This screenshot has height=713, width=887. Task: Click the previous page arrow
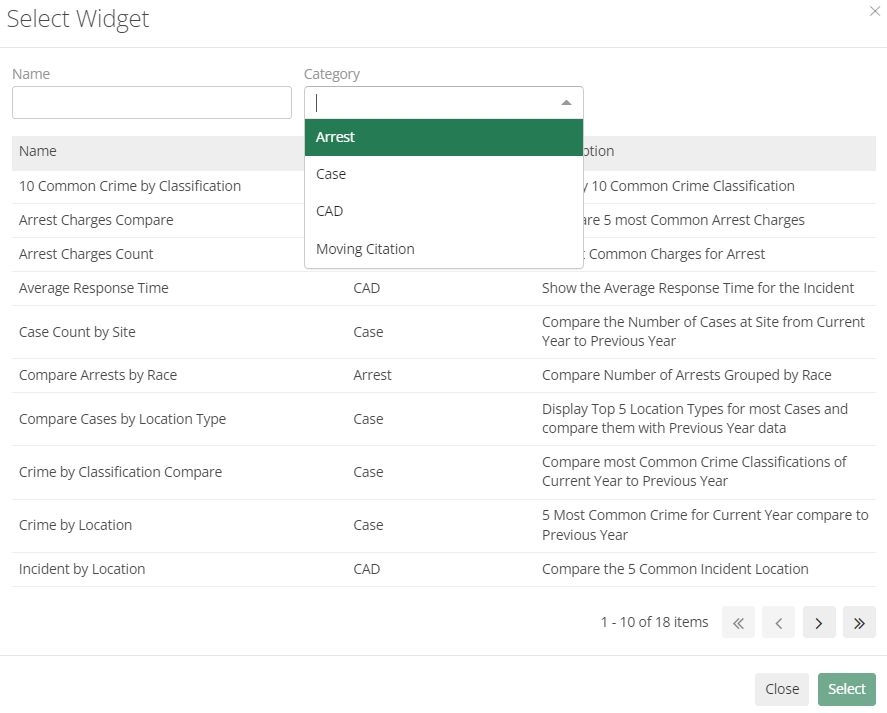[778, 622]
